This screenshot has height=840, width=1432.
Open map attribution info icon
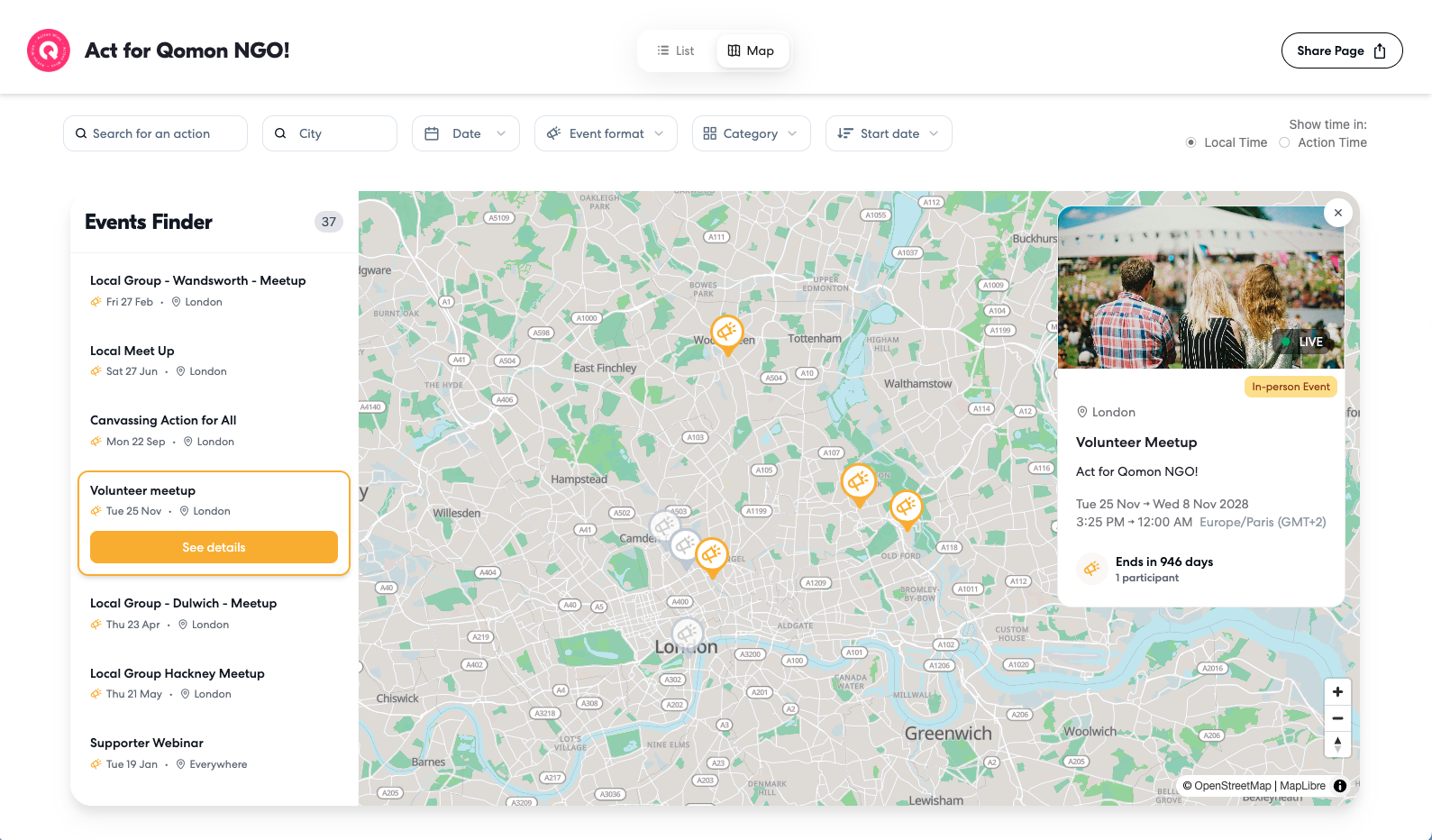click(x=1340, y=786)
